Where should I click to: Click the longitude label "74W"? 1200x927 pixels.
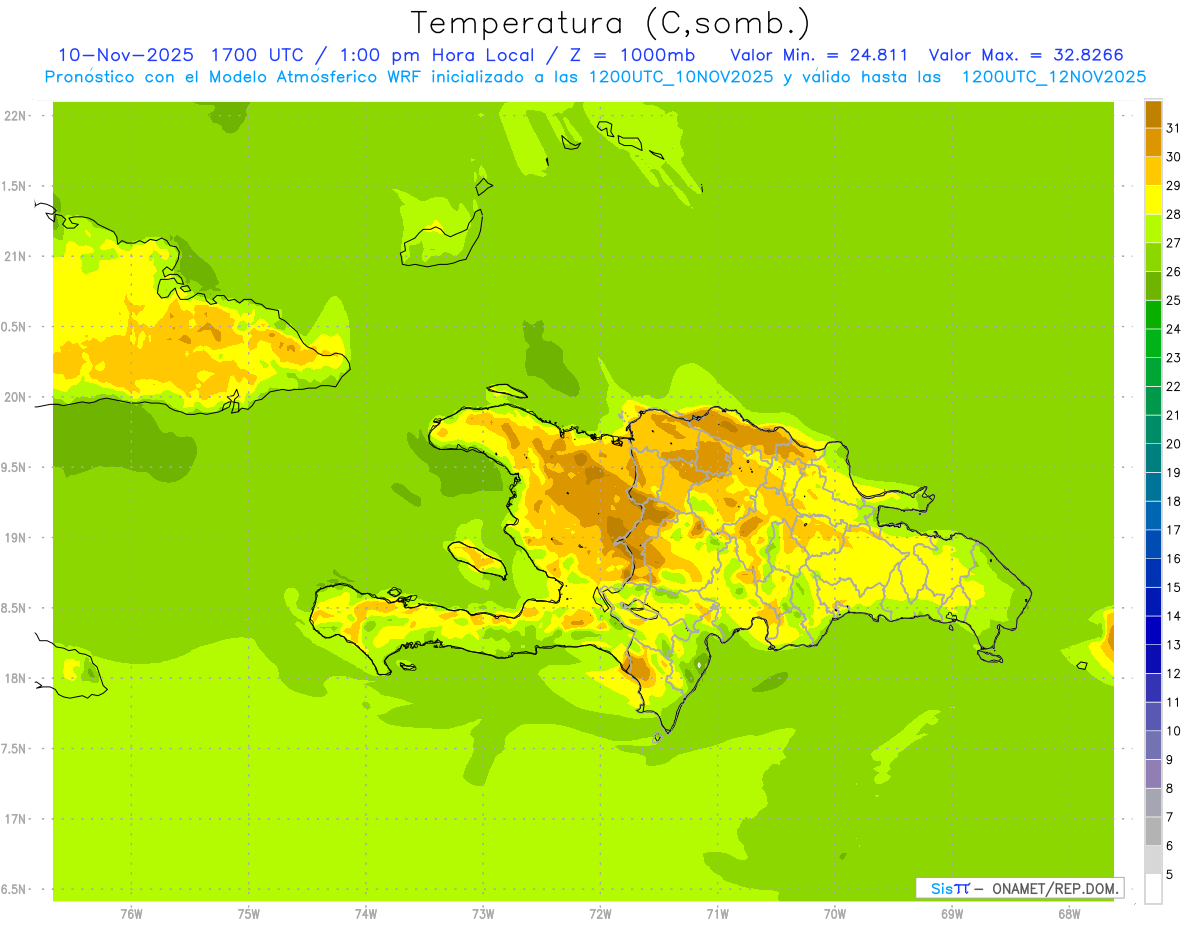coord(366,914)
